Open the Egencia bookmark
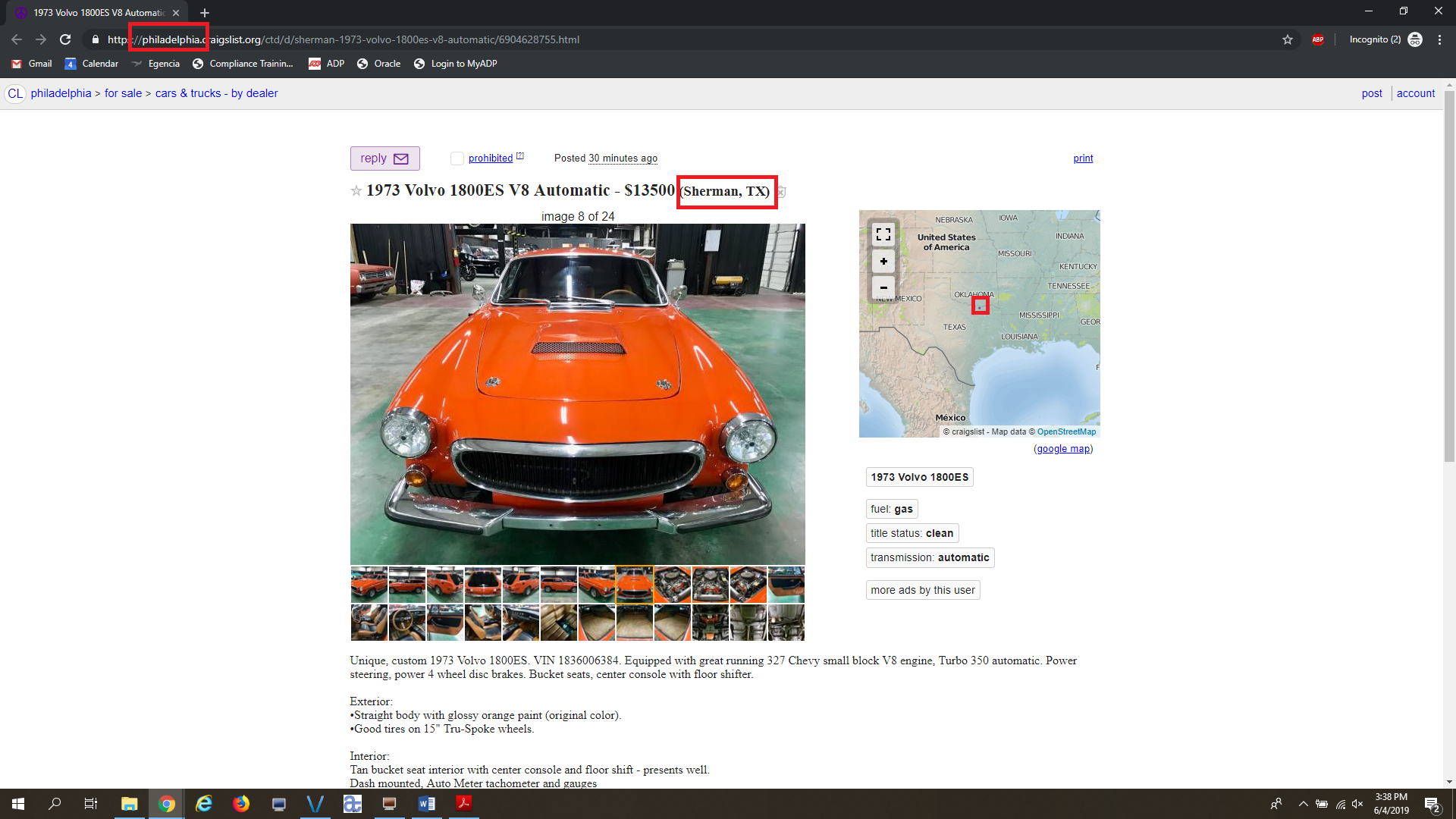 click(x=155, y=64)
